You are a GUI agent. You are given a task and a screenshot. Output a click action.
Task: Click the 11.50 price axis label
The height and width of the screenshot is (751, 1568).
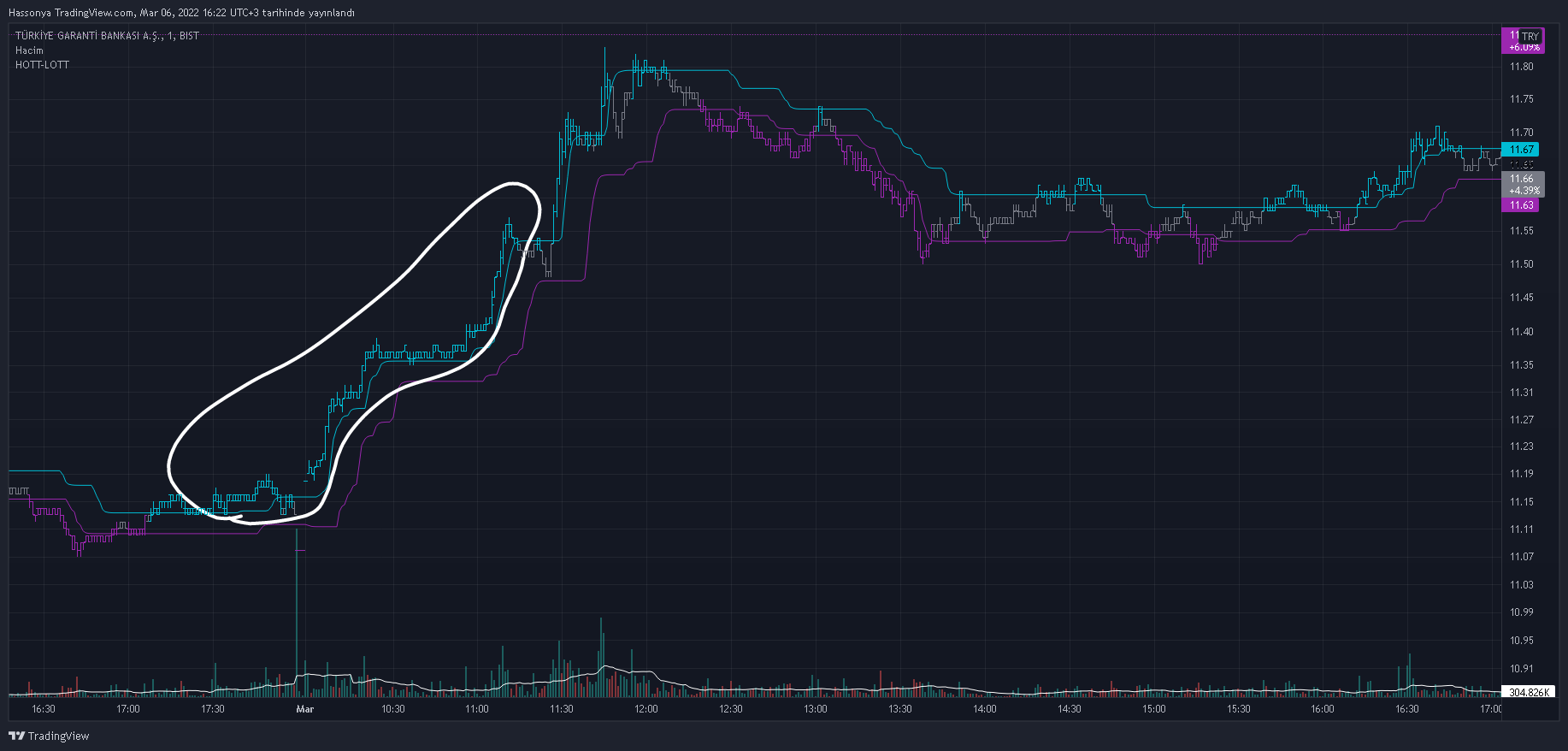click(1521, 264)
